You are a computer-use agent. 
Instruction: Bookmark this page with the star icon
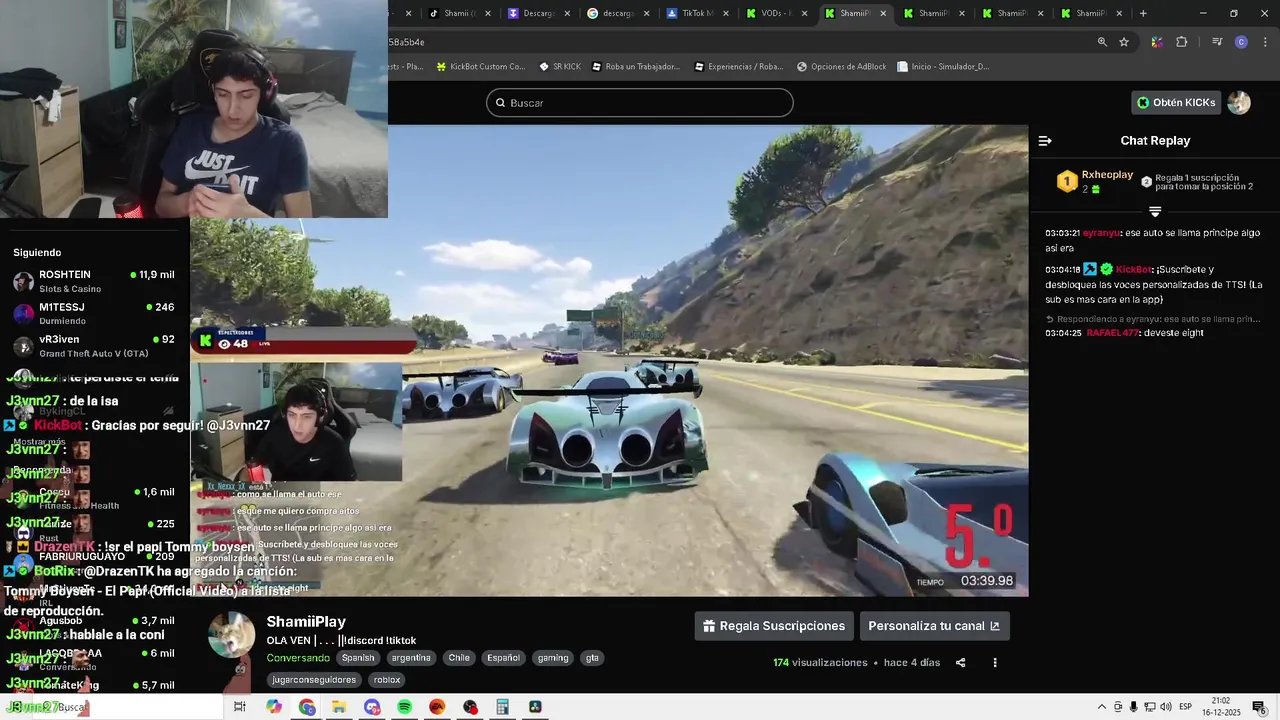pos(1124,42)
